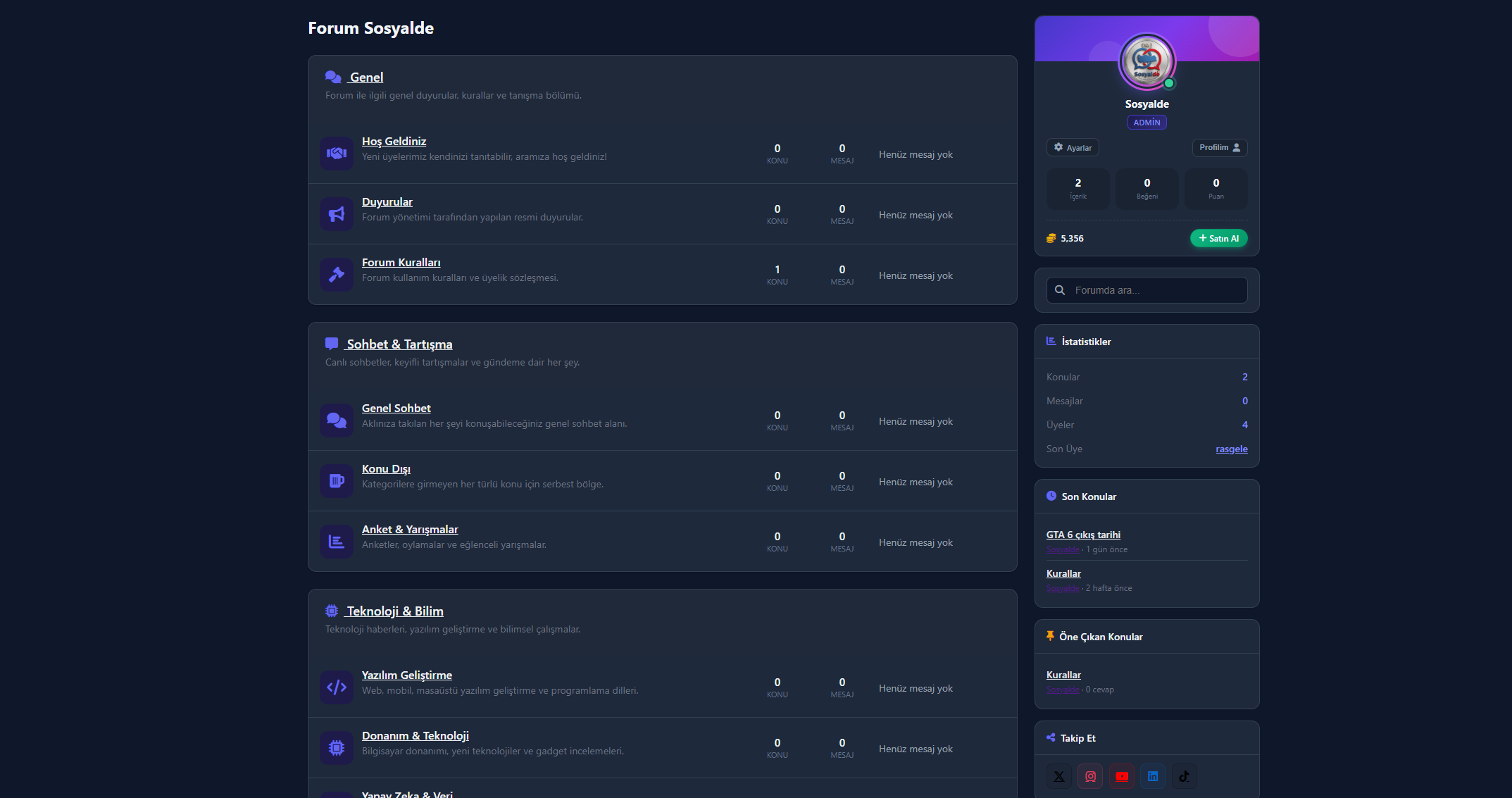Open the Anket & Yarışmalar forum
Viewport: 1512px width, 798px height.
(x=410, y=529)
